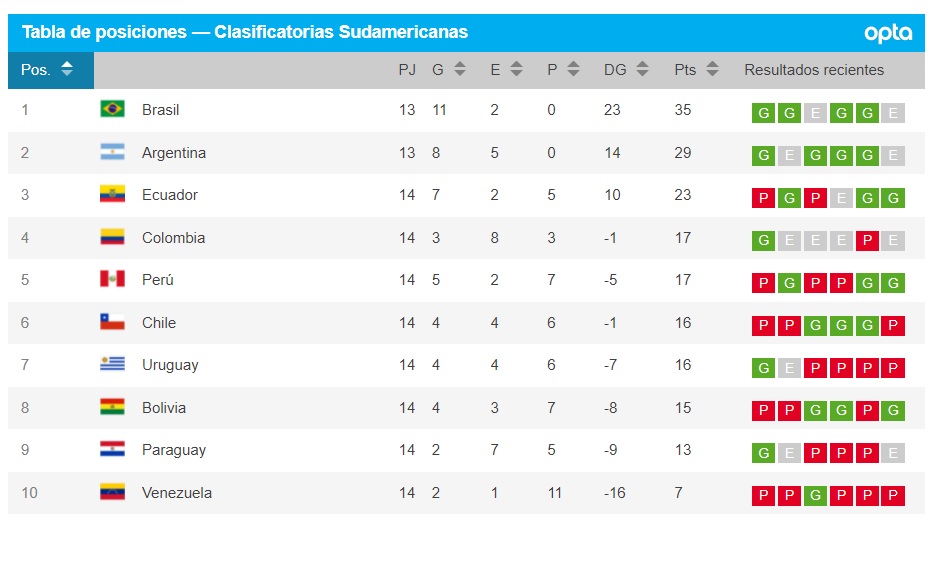The height and width of the screenshot is (568, 946).
Task: Sort standings by Pts column
Action: [712, 69]
